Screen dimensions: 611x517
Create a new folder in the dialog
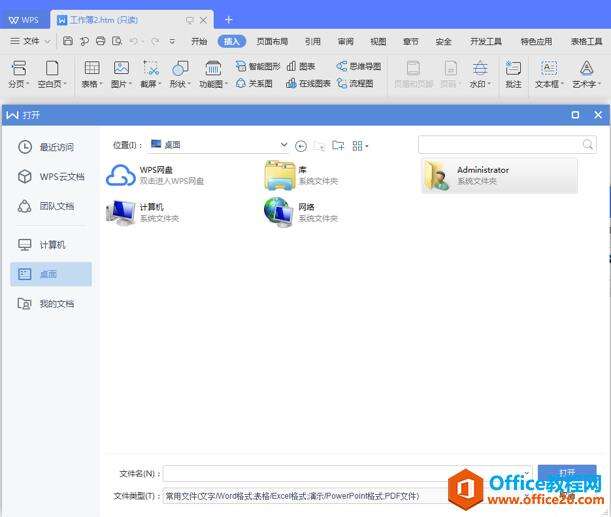[338, 145]
